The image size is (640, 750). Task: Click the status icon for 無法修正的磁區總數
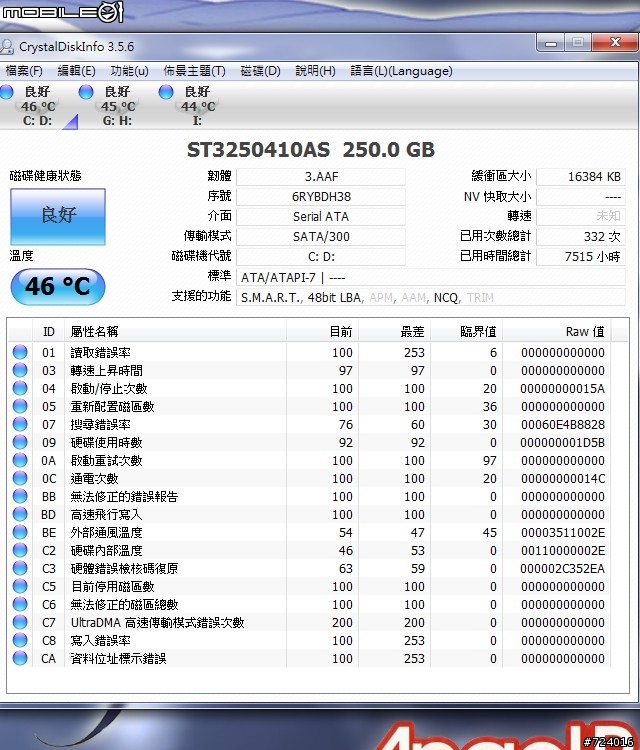[x=20, y=604]
